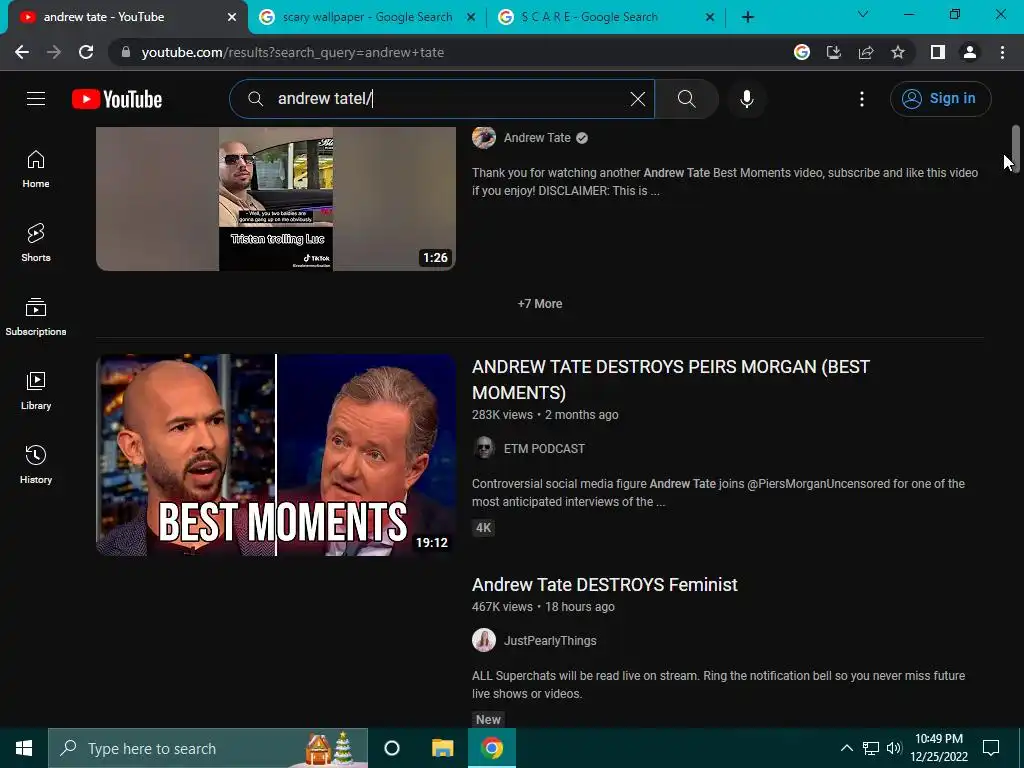This screenshot has width=1024, height=768.
Task: Play the Tristan trolling Luc thumbnail
Action: tap(276, 199)
